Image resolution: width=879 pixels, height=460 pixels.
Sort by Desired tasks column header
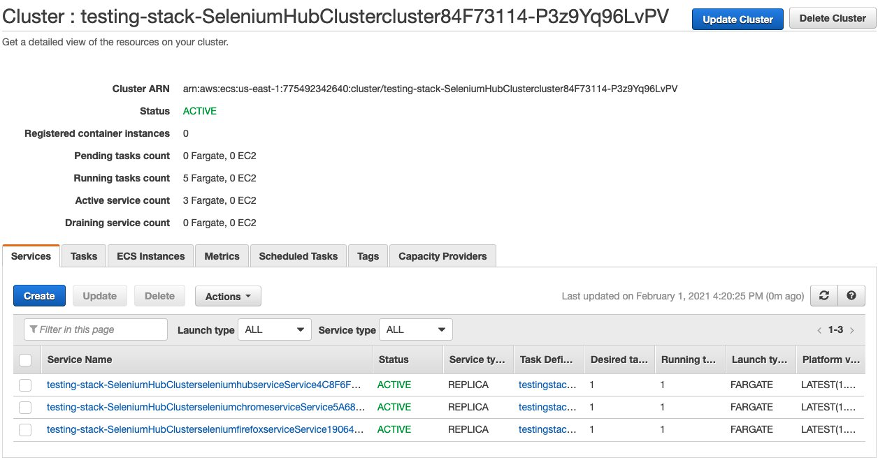click(x=619, y=360)
